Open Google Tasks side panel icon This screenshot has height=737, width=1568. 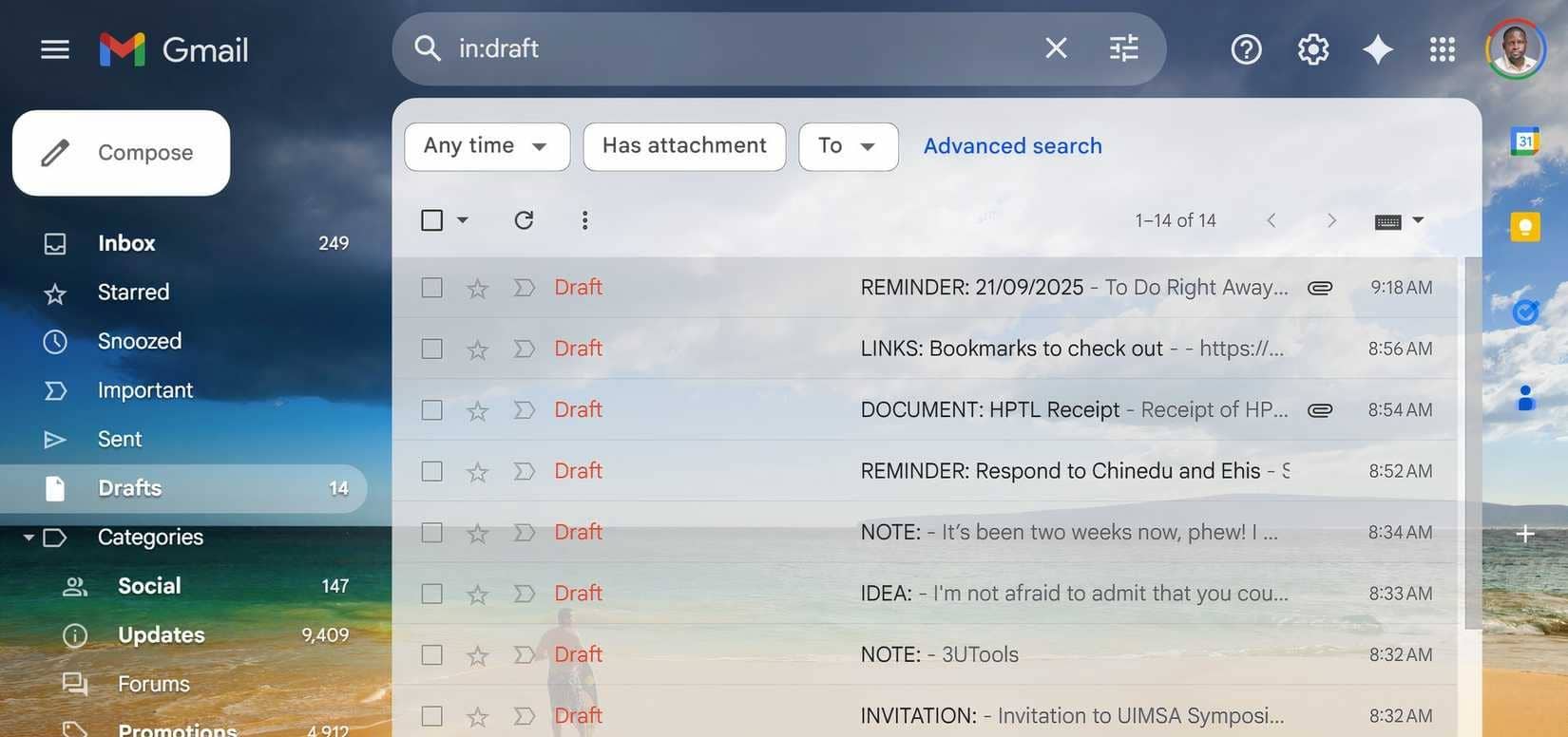click(1525, 312)
